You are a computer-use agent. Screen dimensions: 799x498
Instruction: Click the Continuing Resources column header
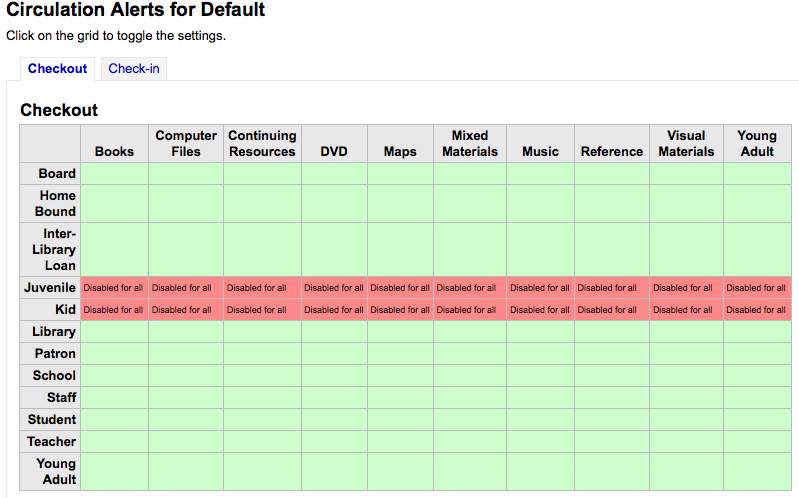click(262, 143)
